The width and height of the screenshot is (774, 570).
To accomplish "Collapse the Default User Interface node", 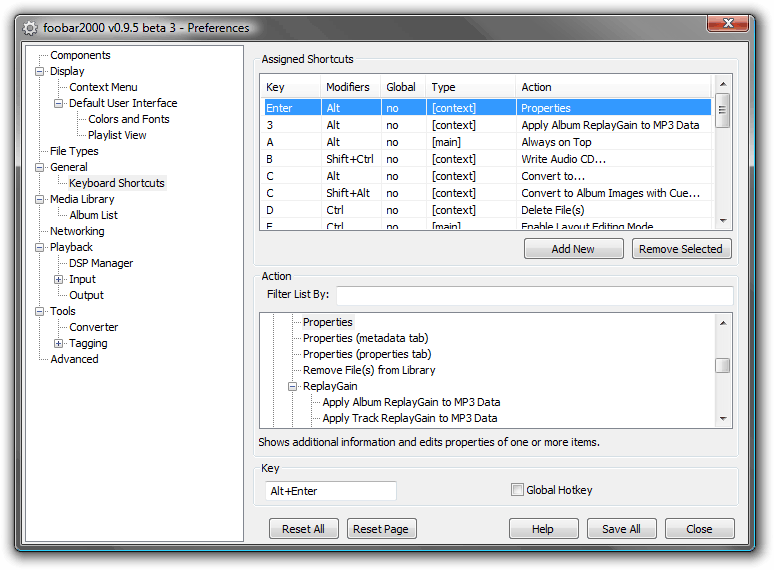I will [x=59, y=104].
